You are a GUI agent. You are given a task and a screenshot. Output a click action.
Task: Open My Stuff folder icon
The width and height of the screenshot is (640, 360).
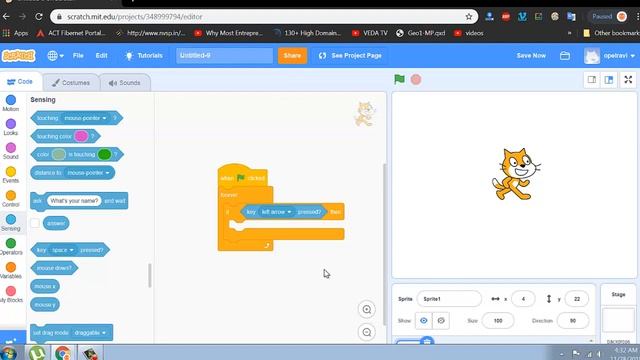[x=565, y=56]
